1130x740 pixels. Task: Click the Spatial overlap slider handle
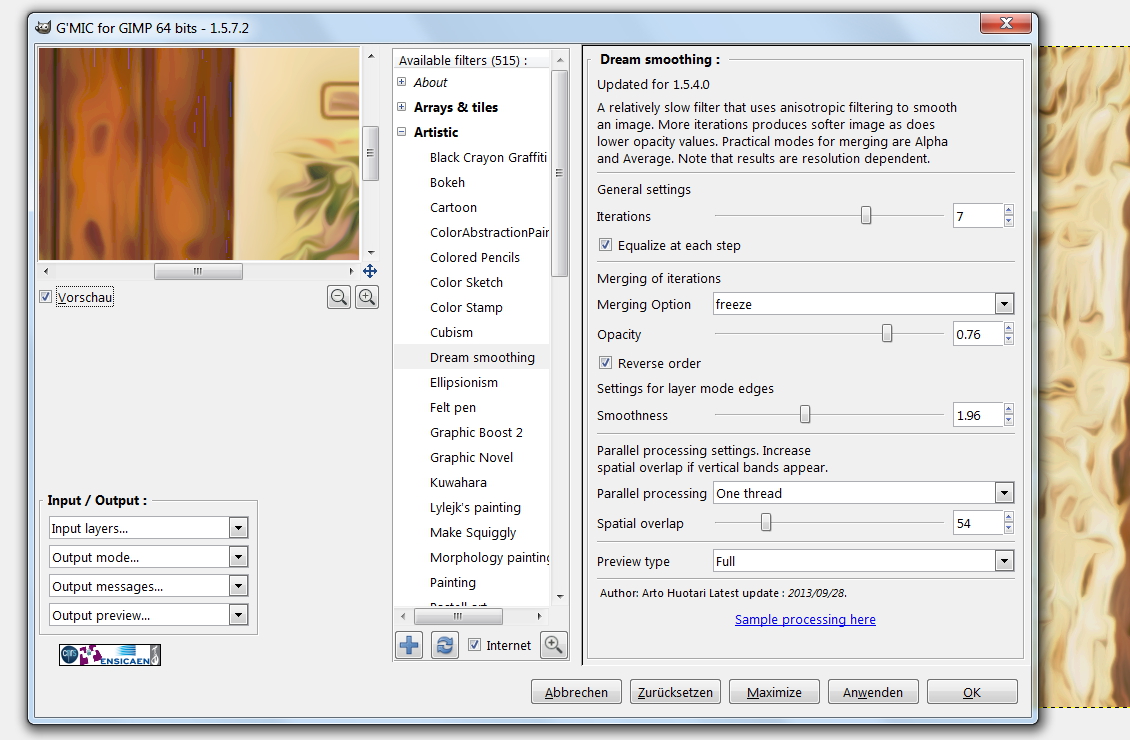(765, 522)
